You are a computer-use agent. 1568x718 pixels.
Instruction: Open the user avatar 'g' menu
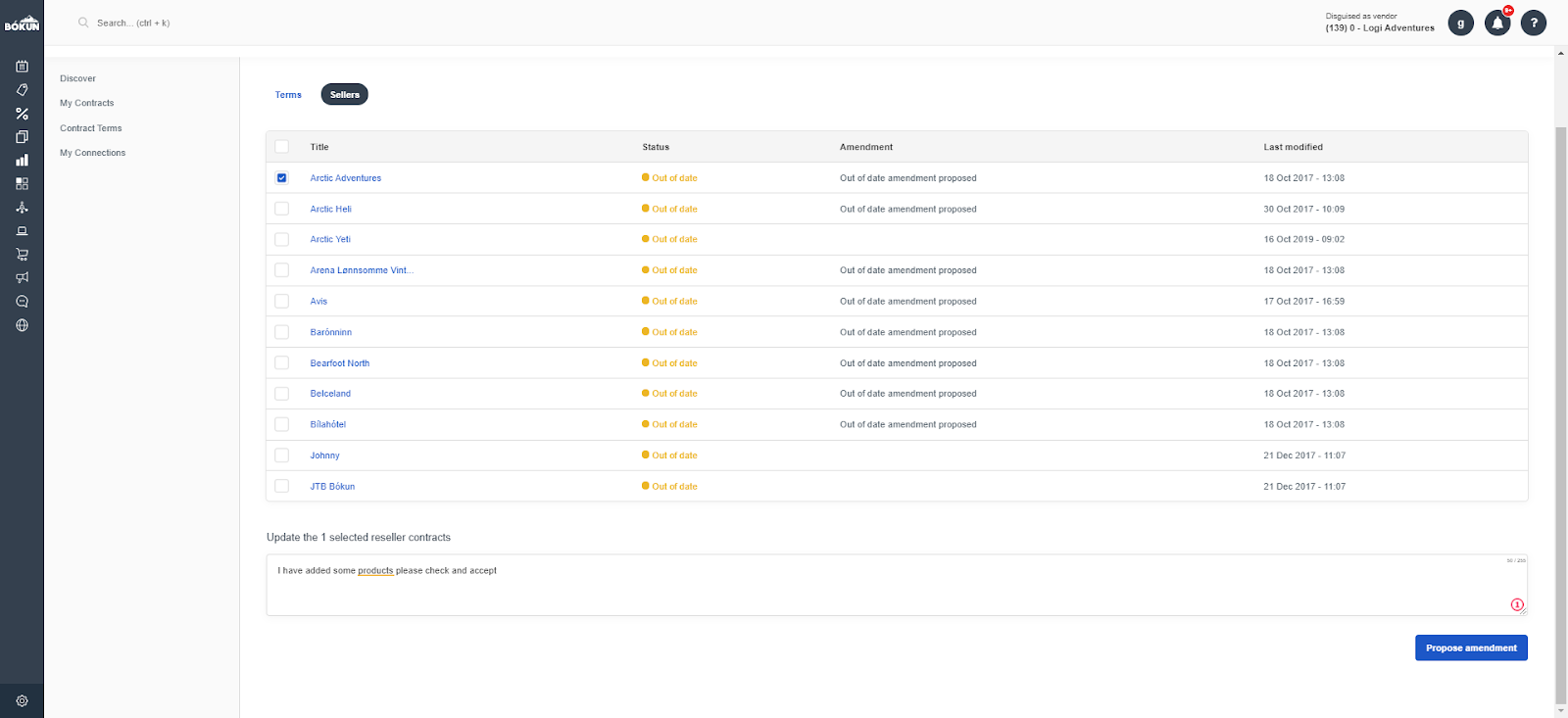(x=1461, y=23)
